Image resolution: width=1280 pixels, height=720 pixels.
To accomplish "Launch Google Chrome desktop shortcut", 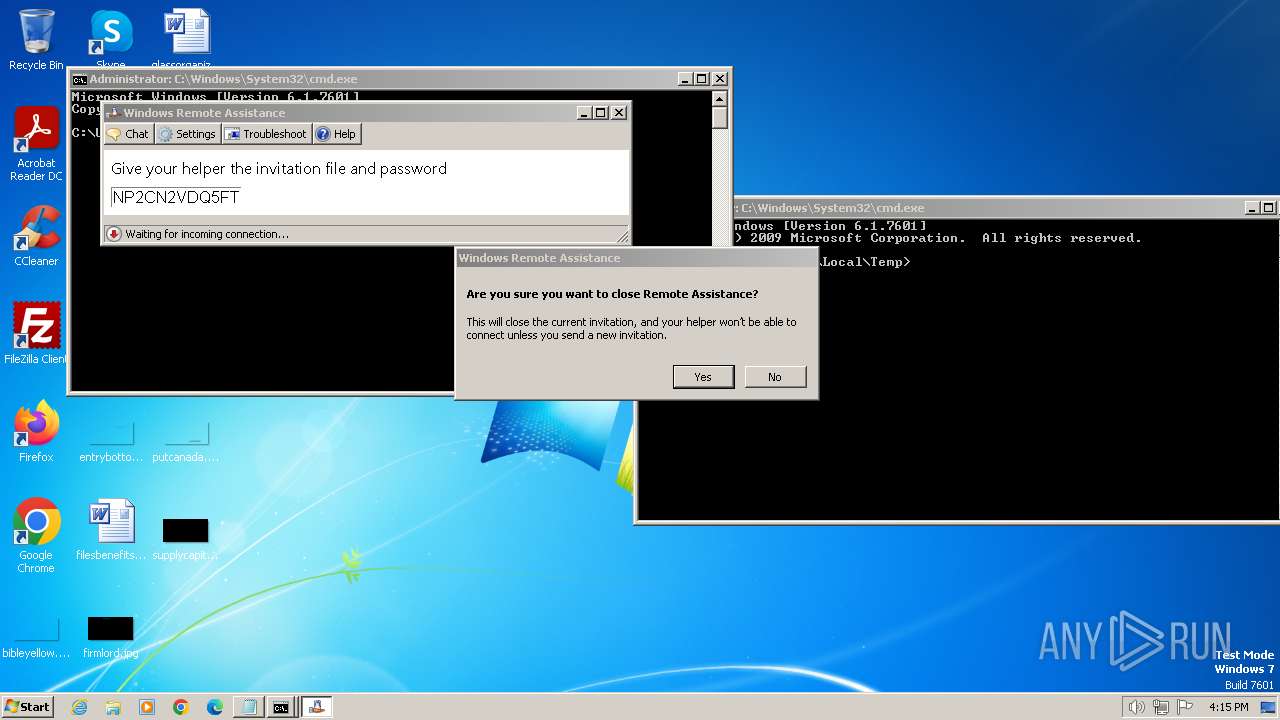I will 36,535.
